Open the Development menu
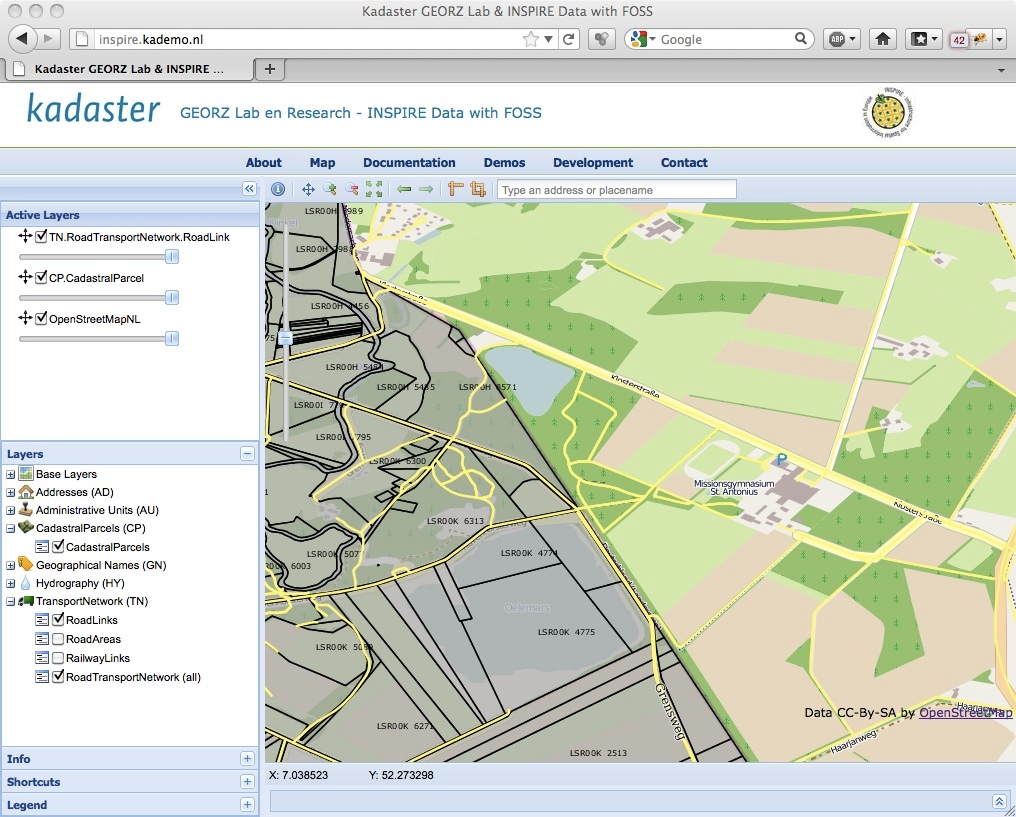The height and width of the screenshot is (817, 1016). click(593, 163)
